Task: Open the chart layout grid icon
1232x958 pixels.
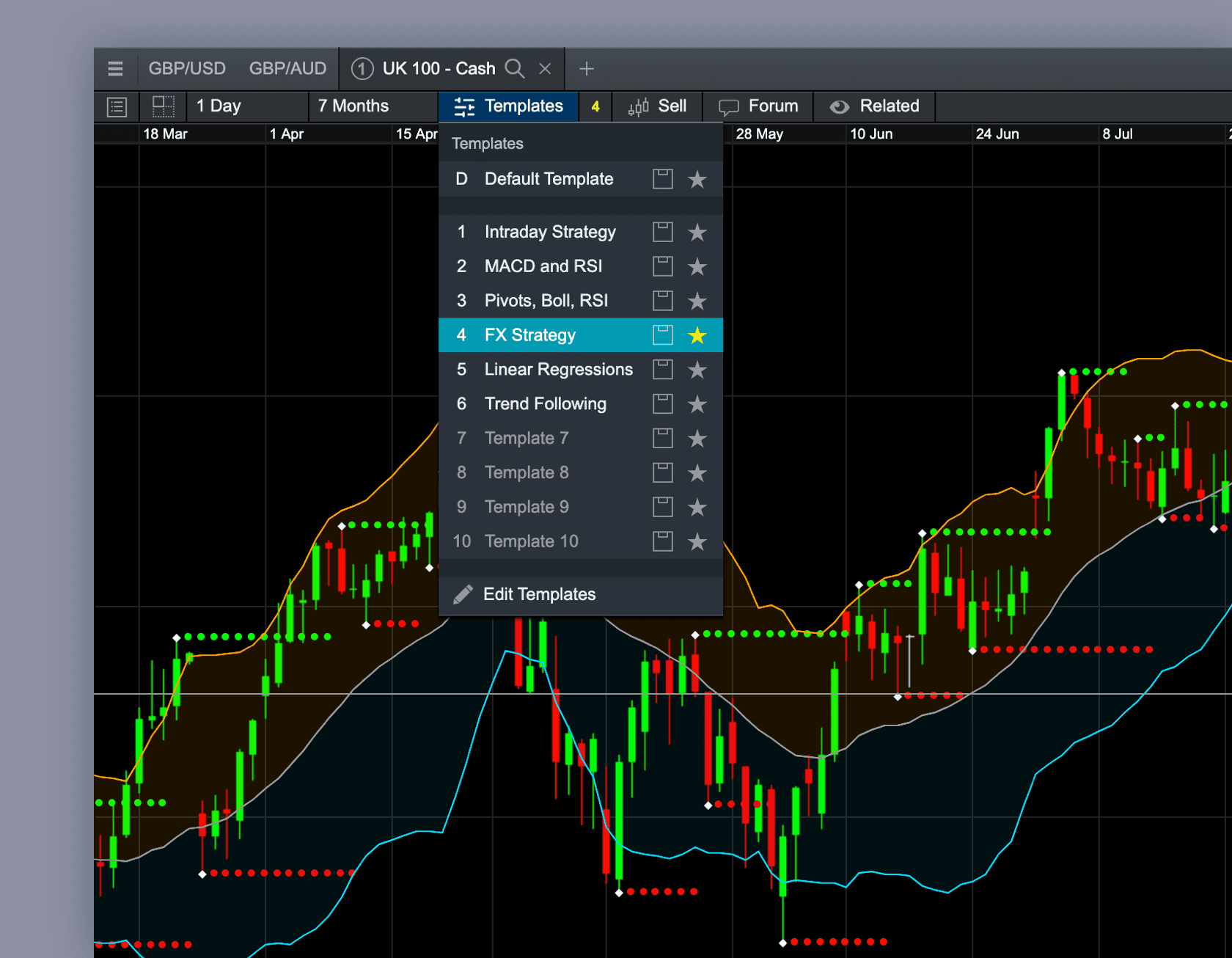Action: pos(163,106)
